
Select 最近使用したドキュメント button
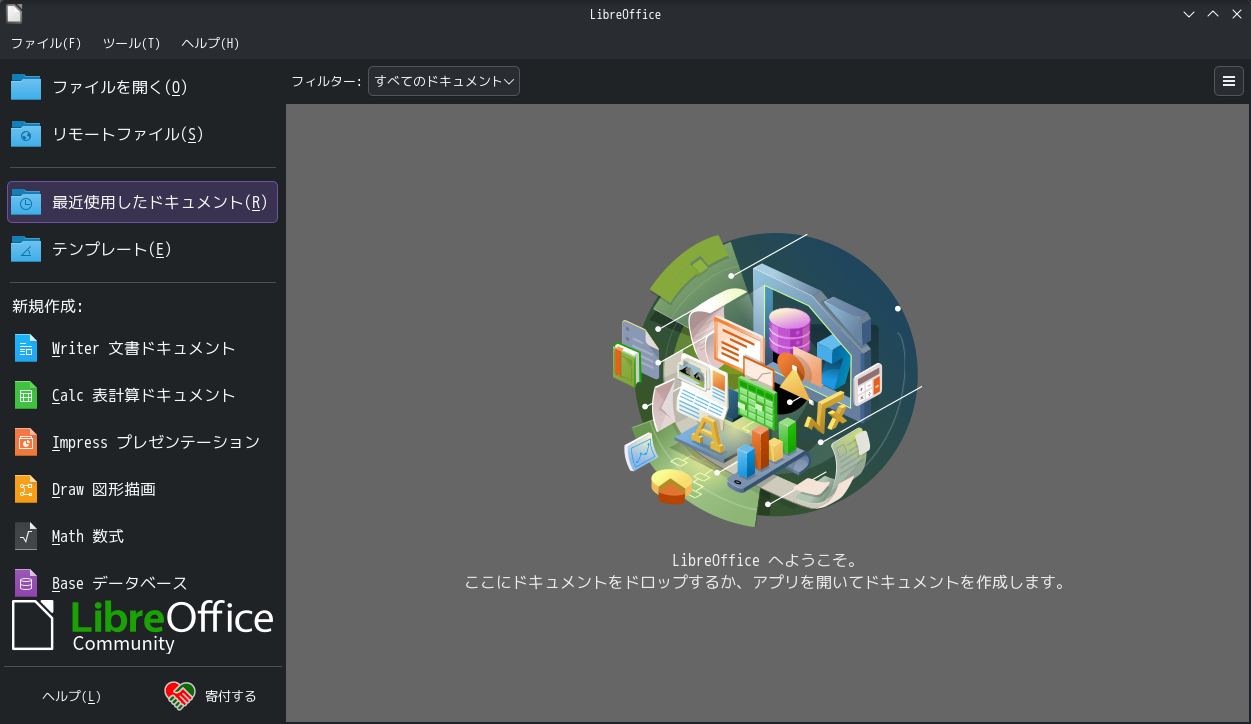coord(142,202)
